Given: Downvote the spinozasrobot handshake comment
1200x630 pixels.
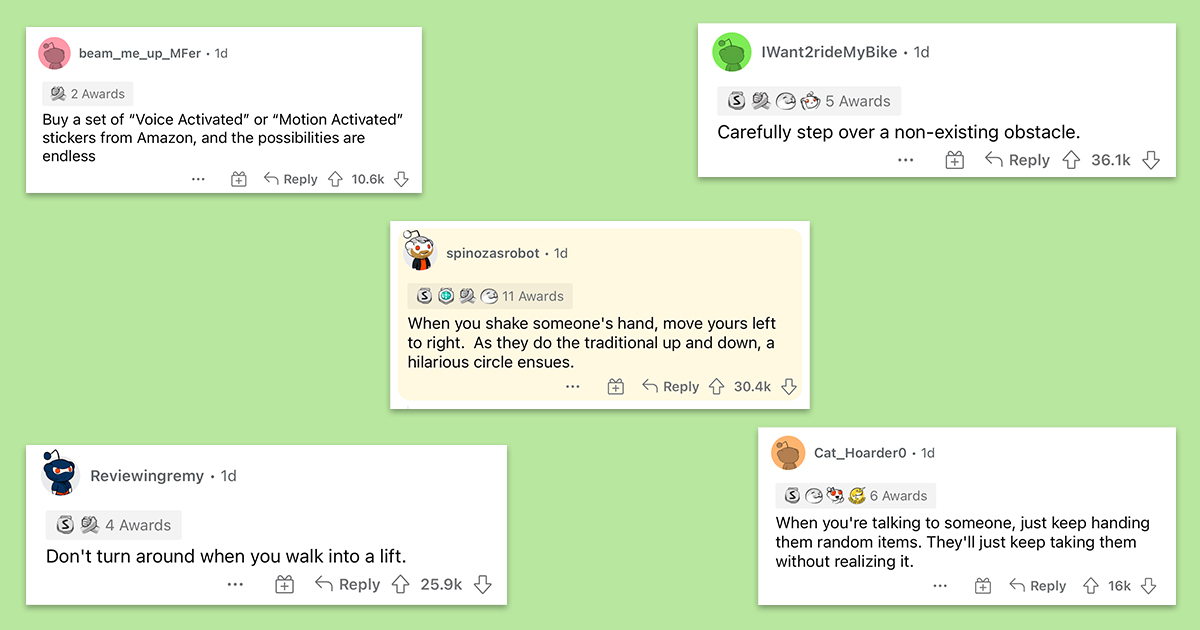Looking at the screenshot, I should pos(789,386).
